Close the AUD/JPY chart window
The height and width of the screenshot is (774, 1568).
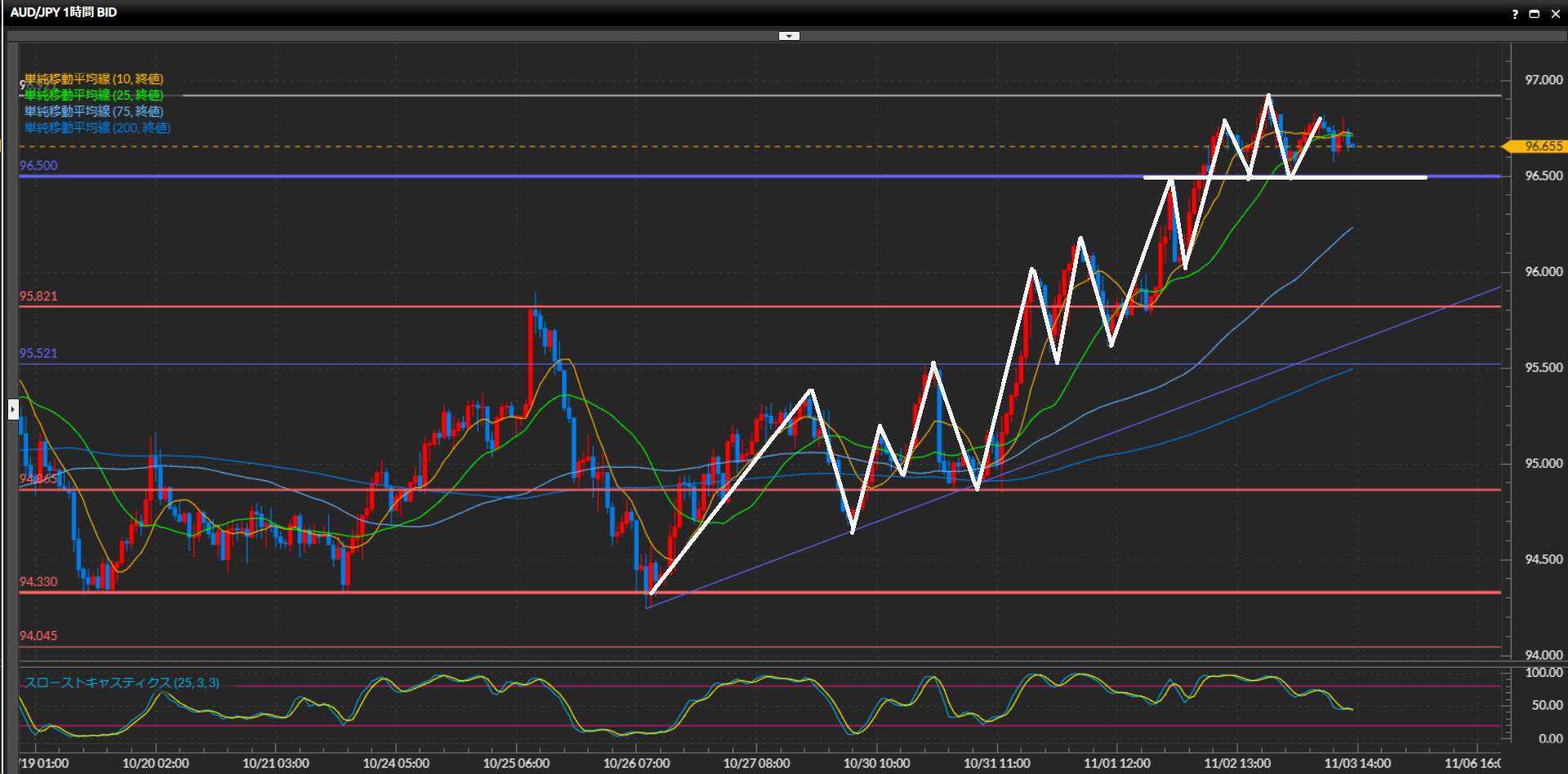pyautogui.click(x=1555, y=14)
